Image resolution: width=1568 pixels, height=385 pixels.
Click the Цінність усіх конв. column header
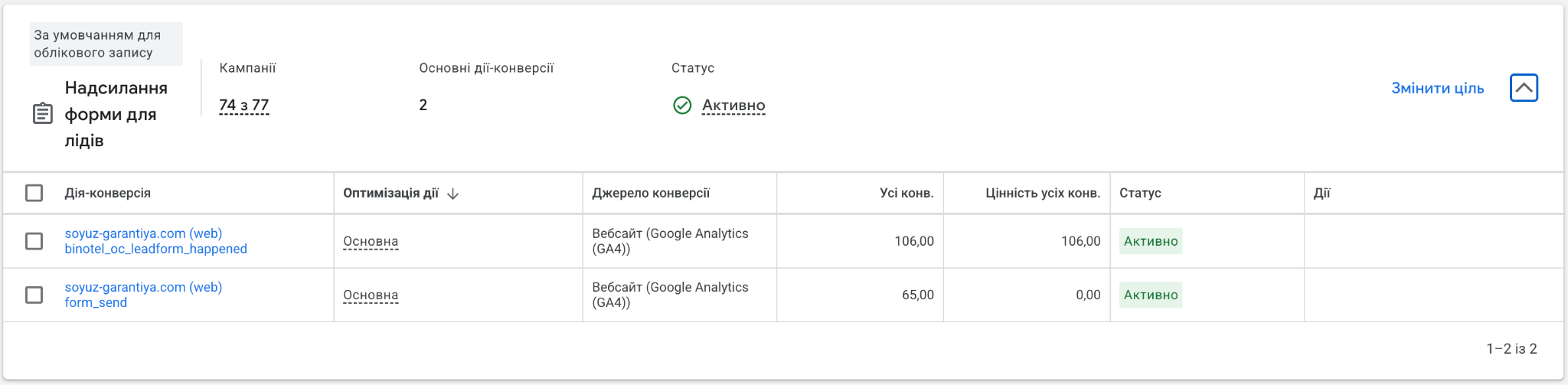coord(1043,193)
